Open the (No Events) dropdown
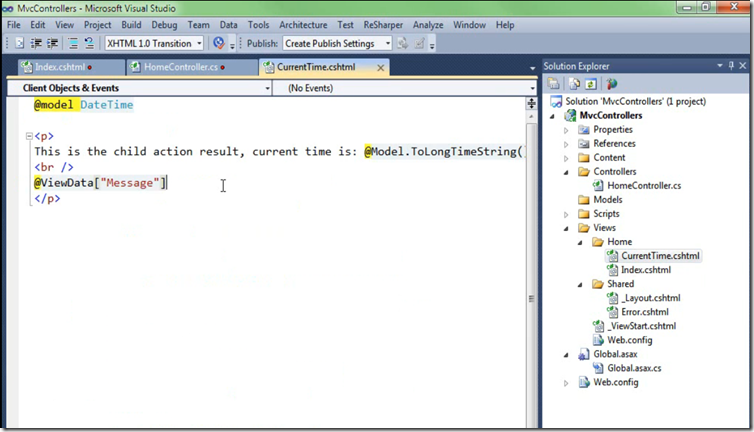This screenshot has height=432, width=754. [x=532, y=88]
